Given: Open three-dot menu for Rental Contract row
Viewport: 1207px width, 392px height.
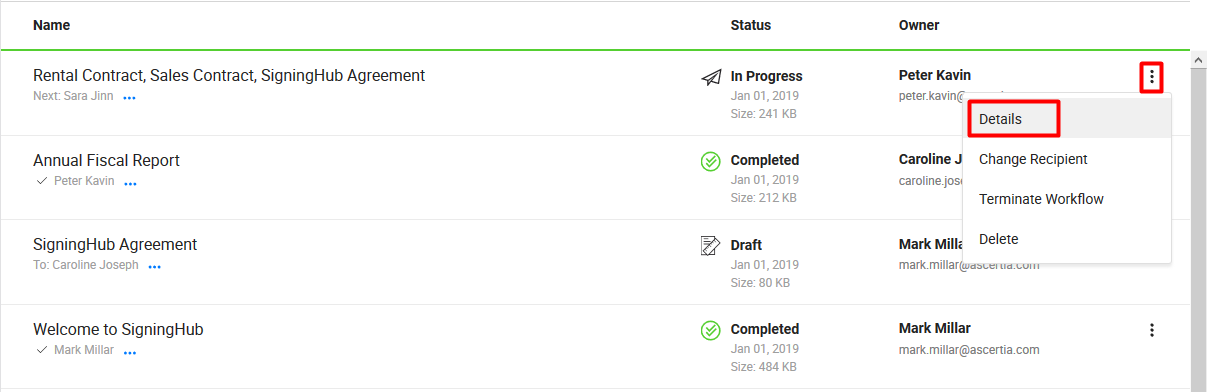Looking at the screenshot, I should click(x=1152, y=76).
